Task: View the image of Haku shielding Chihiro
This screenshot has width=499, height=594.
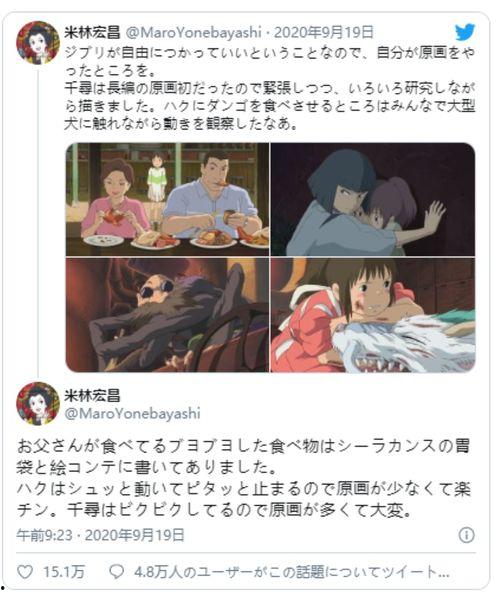Action: click(373, 200)
